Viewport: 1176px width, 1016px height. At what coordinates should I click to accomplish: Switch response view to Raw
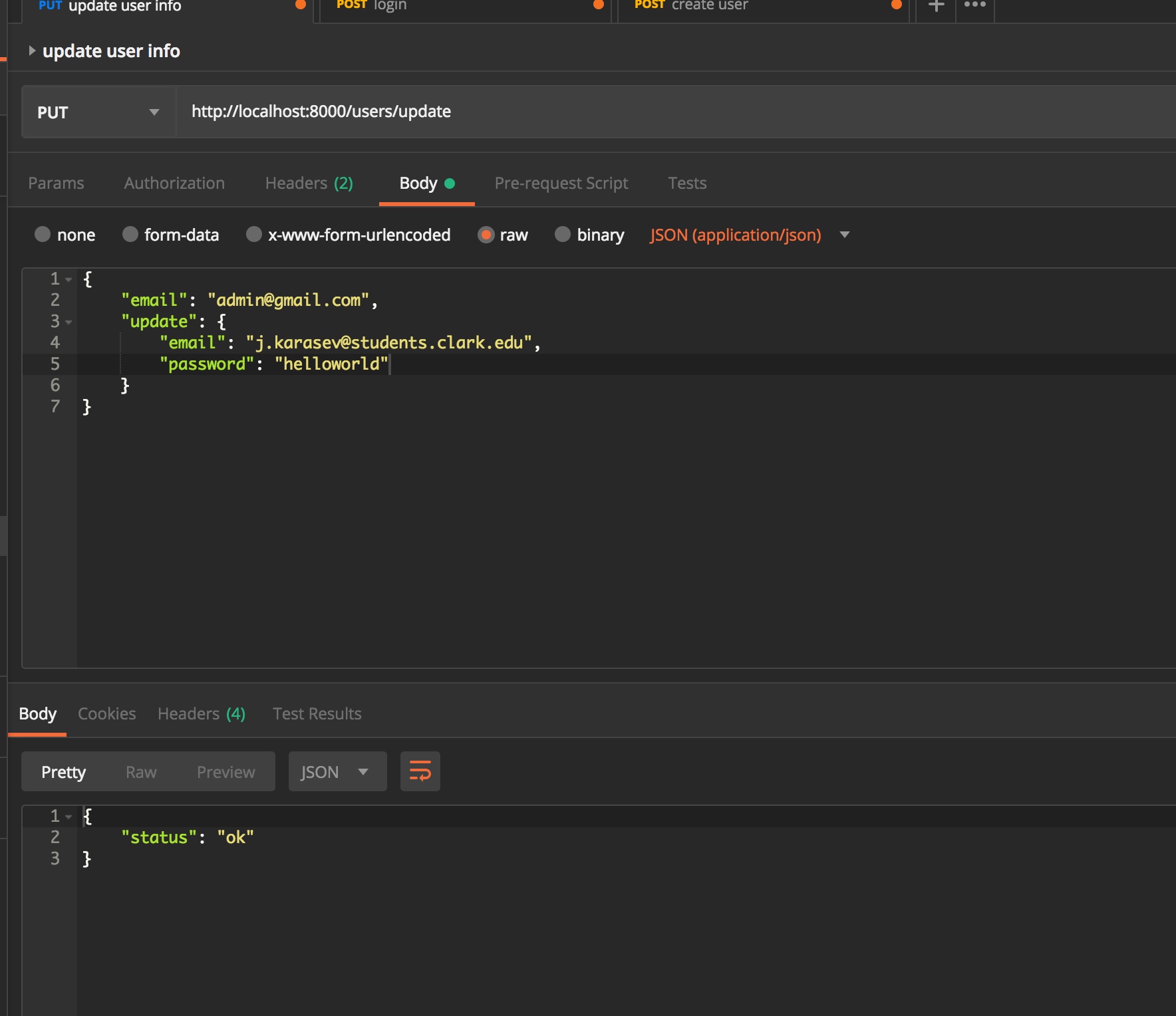point(141,771)
